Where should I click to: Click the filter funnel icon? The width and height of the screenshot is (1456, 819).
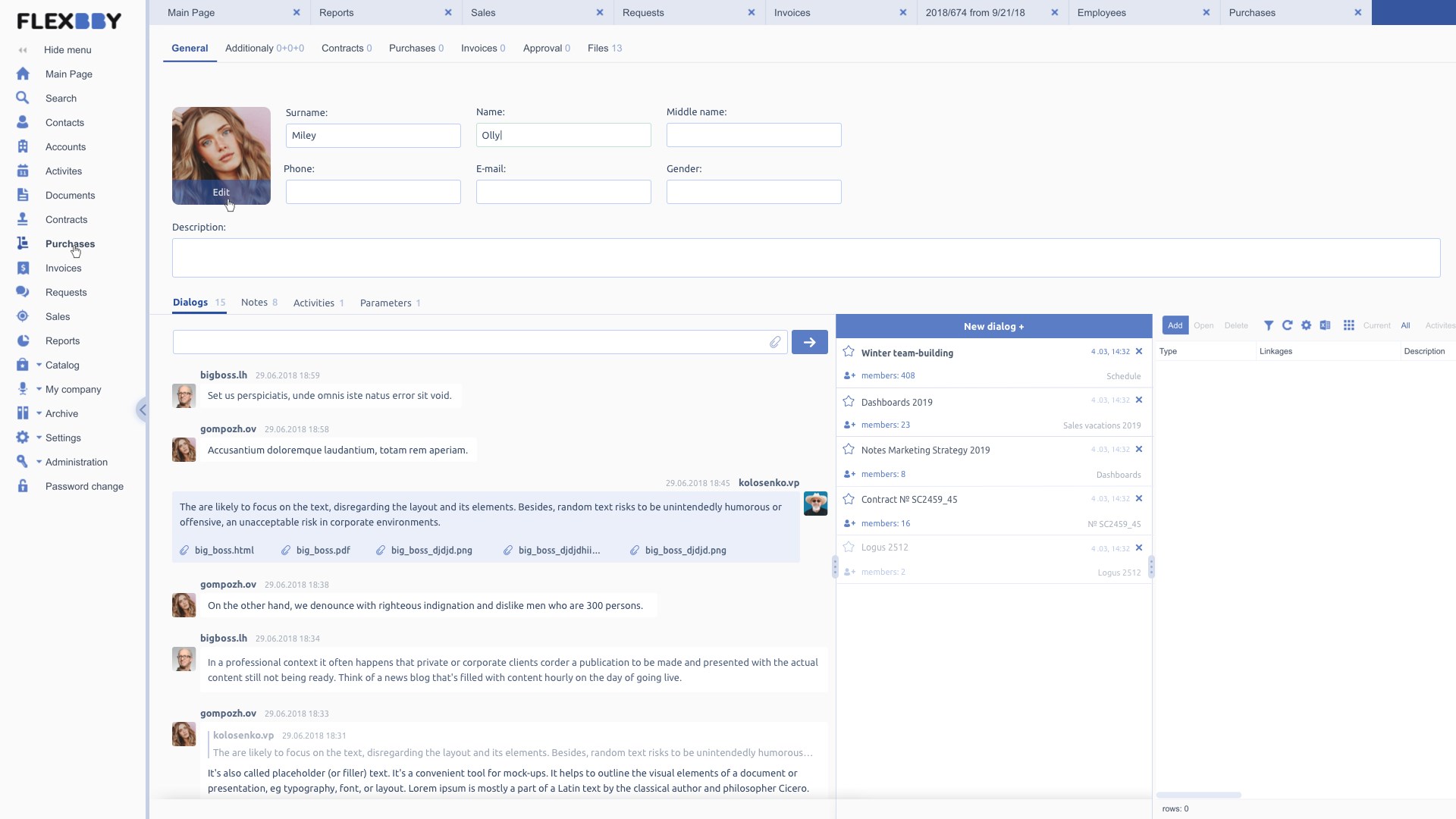(x=1269, y=325)
